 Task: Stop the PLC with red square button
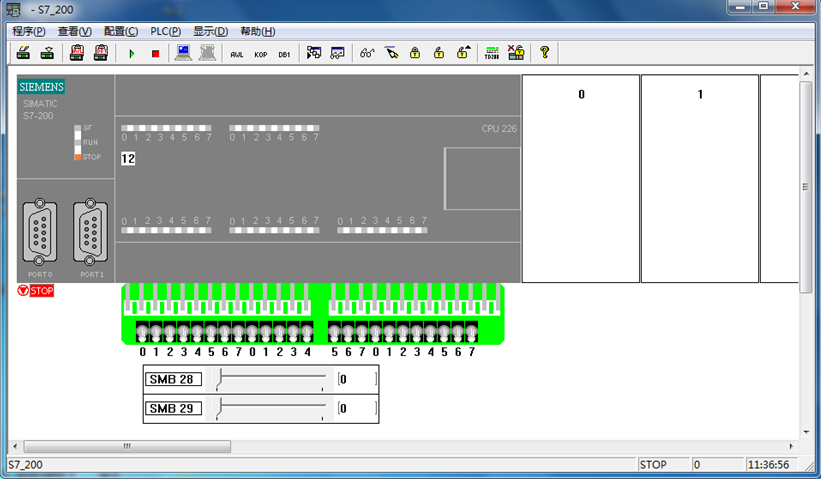pos(155,53)
